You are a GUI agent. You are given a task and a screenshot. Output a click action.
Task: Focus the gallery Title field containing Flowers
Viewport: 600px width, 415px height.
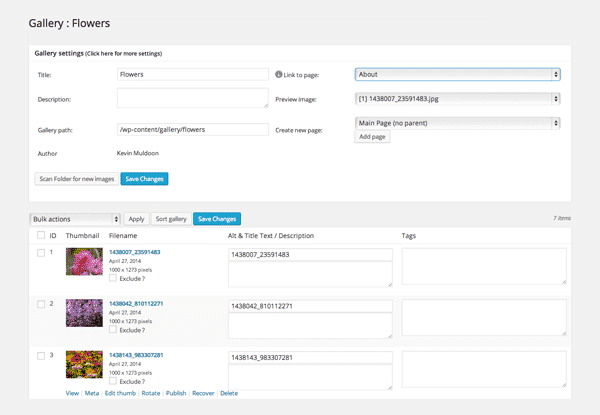[193, 75]
